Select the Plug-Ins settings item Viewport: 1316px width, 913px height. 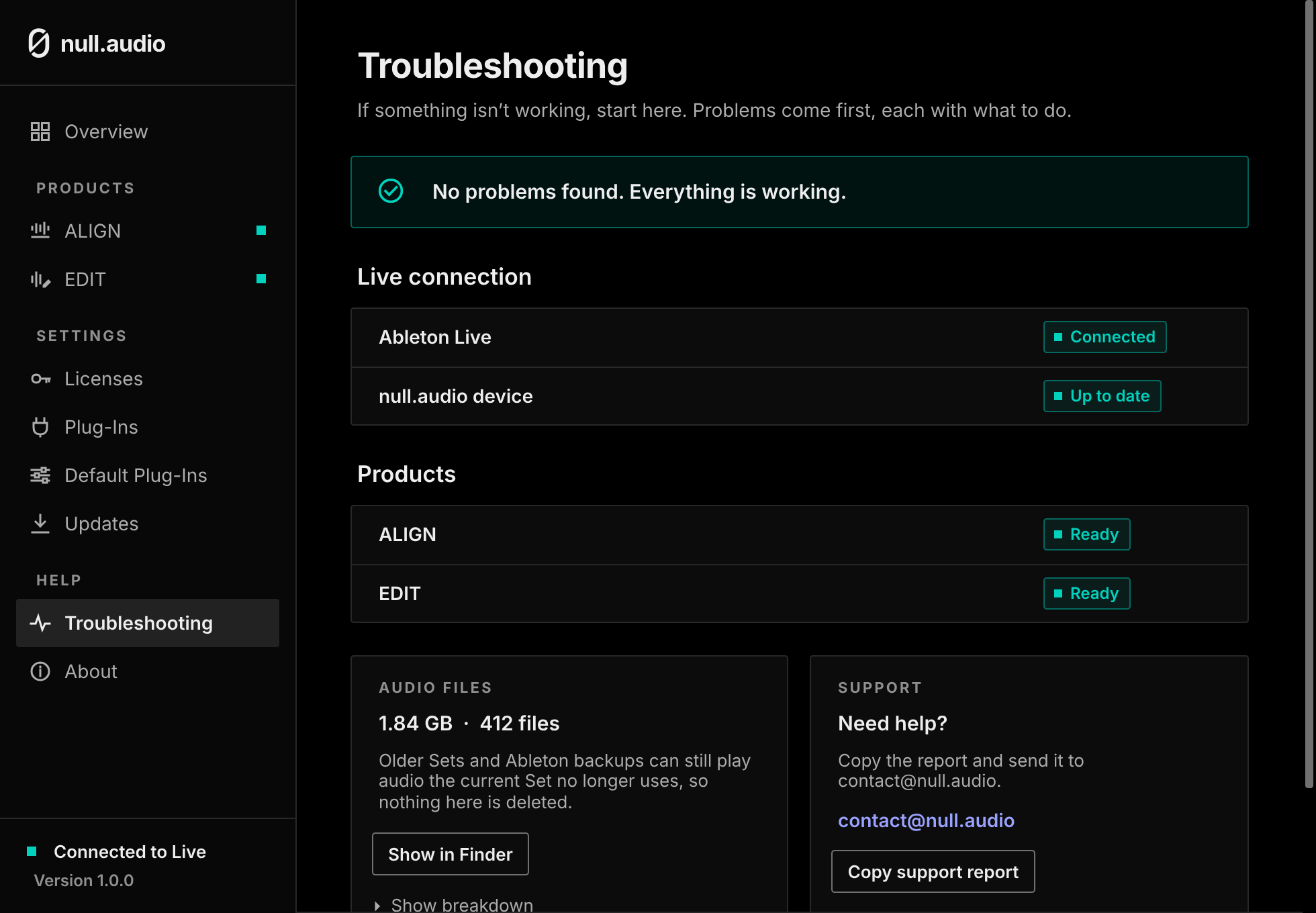148,427
